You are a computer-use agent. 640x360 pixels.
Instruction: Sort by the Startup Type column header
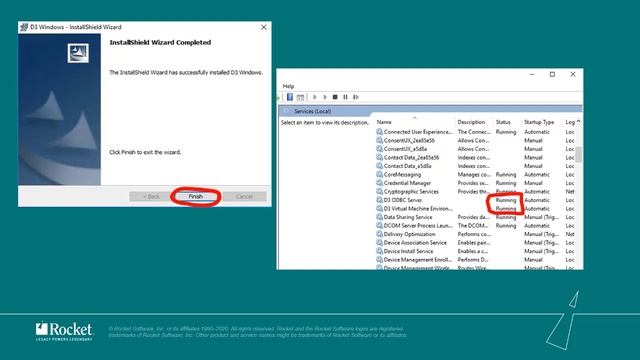539,122
